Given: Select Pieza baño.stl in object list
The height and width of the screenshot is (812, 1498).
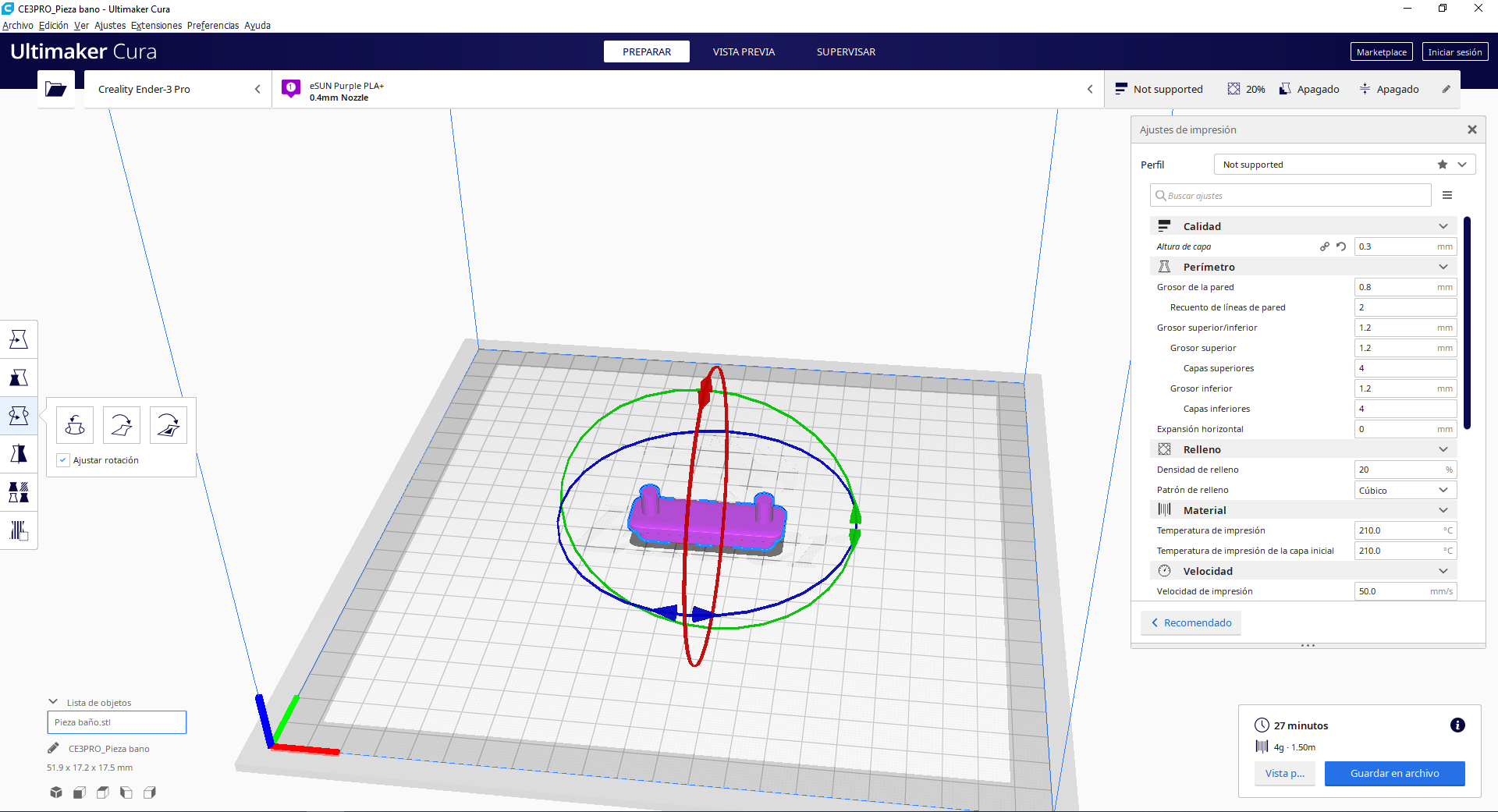Looking at the screenshot, I should pyautogui.click(x=117, y=722).
